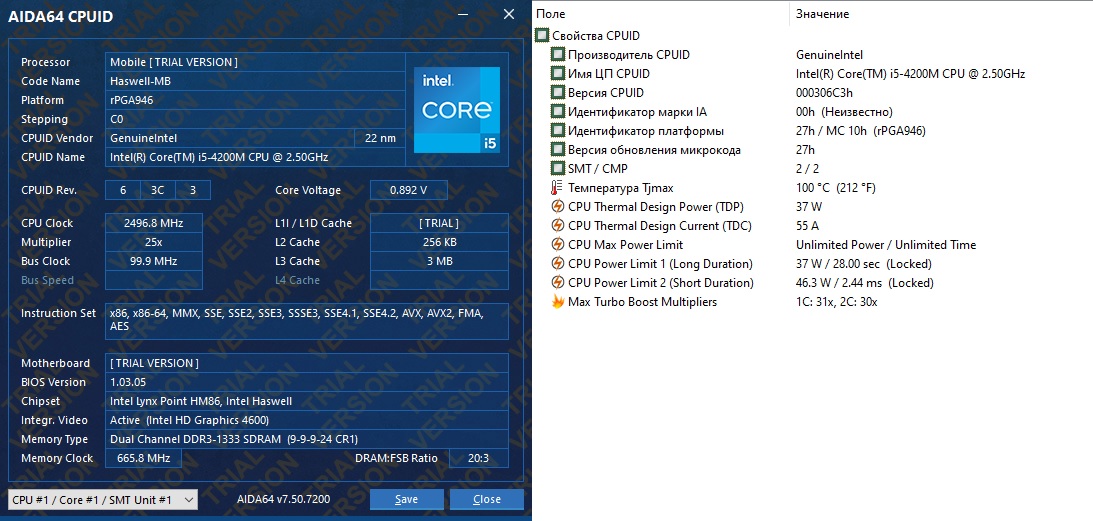The image size is (1093, 521).
Task: Click the value 000306C3h
Action: (824, 93)
